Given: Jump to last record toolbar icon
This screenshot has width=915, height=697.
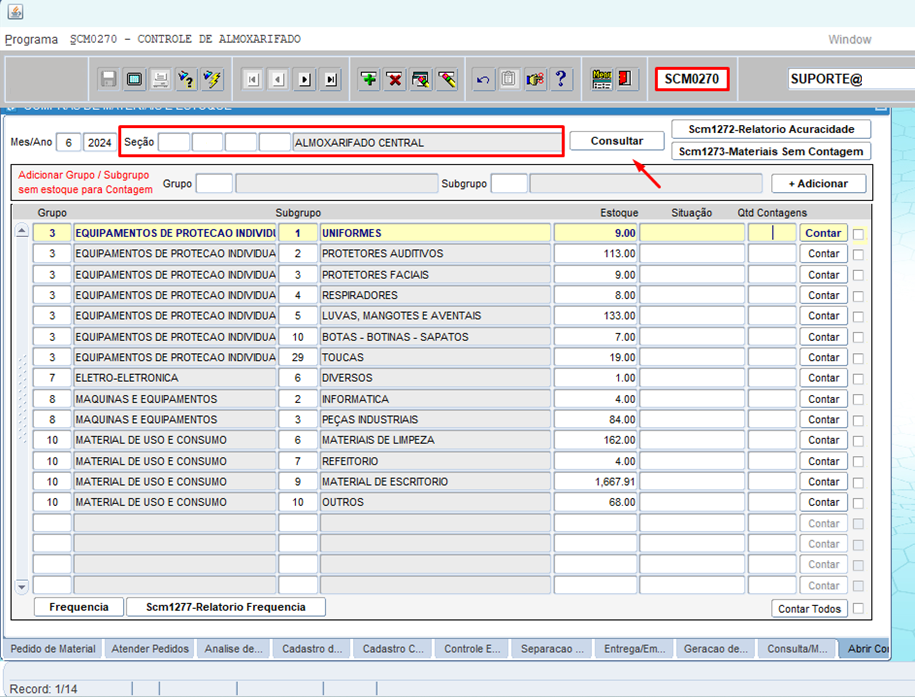Looking at the screenshot, I should pos(331,79).
